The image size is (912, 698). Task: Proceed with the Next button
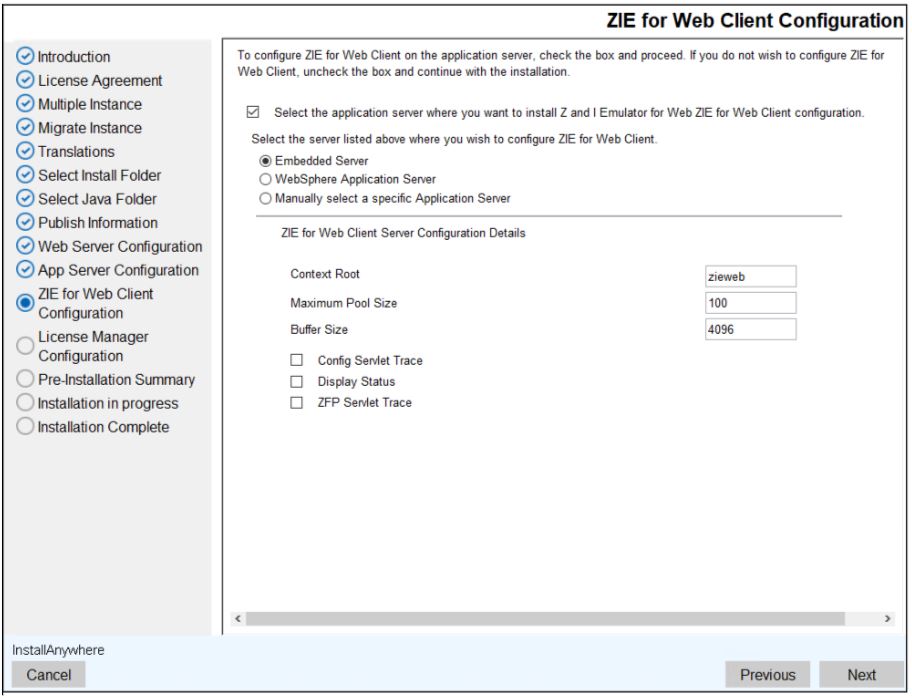point(861,675)
